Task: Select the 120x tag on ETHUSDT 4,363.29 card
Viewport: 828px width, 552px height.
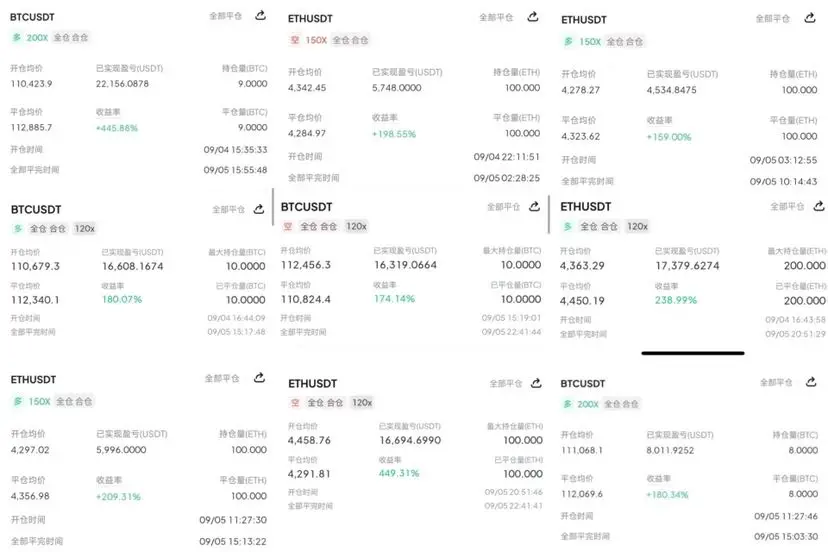Action: pyautogui.click(x=637, y=226)
